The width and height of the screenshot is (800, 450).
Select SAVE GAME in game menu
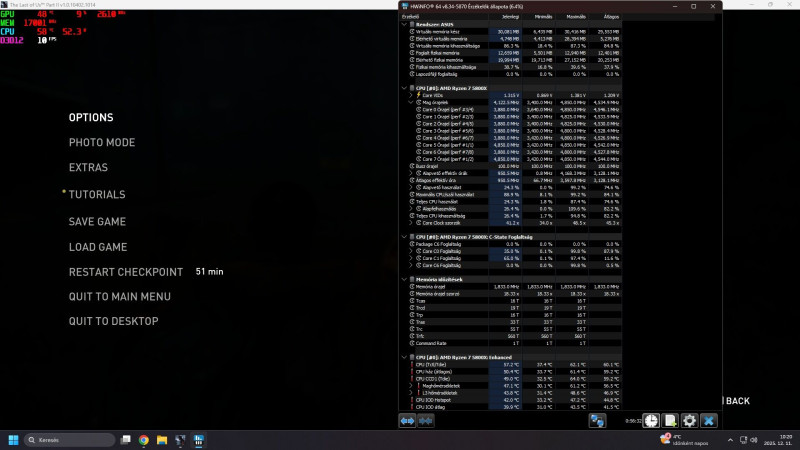point(97,221)
